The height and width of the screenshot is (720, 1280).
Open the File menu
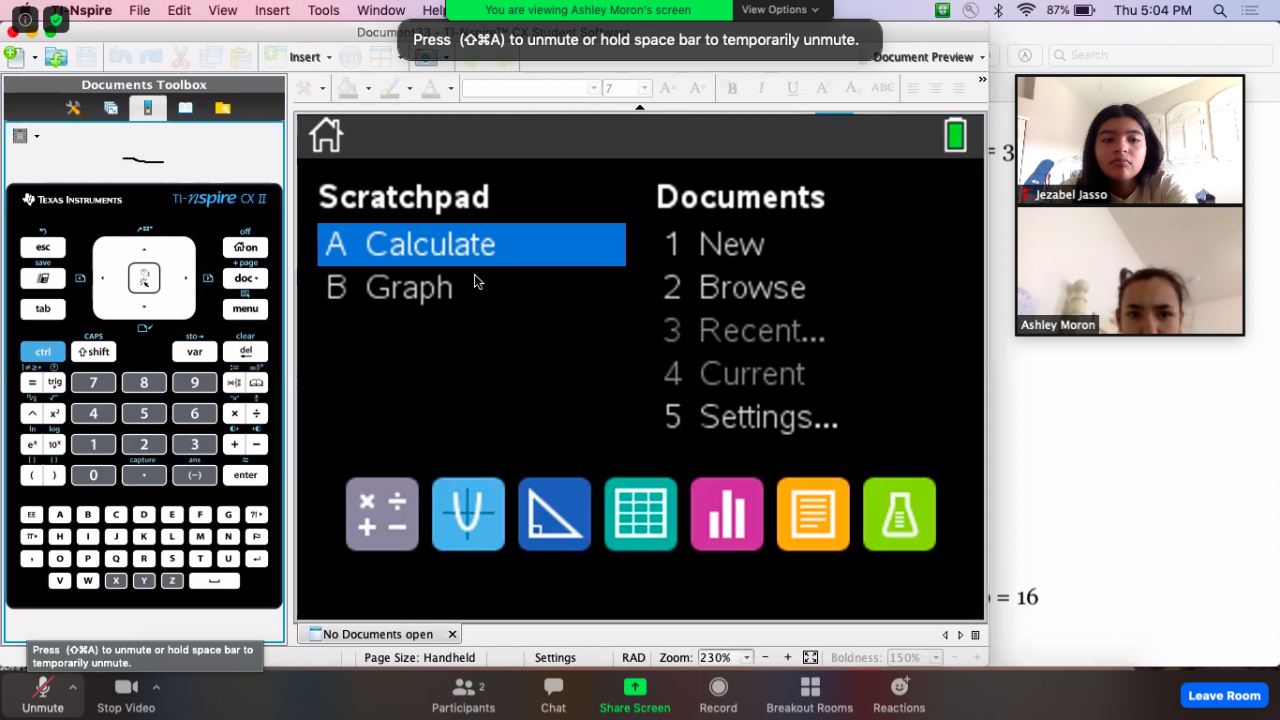point(140,10)
